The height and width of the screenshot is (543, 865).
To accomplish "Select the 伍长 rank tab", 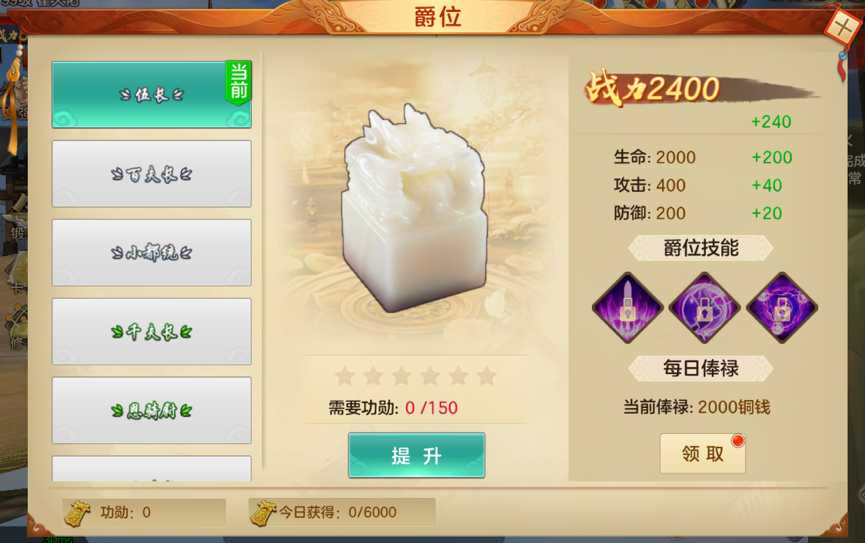I will (x=152, y=95).
